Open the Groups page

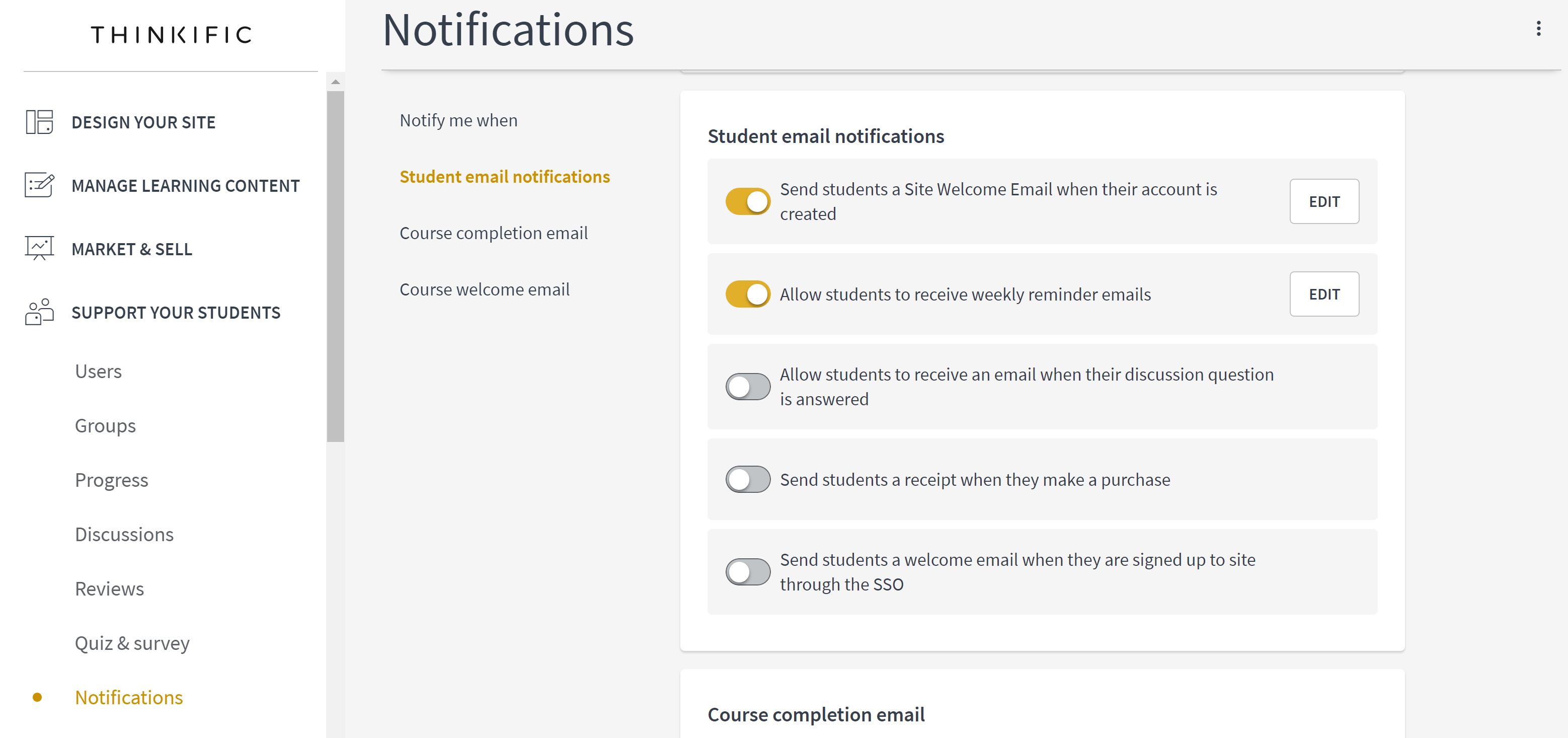point(105,426)
